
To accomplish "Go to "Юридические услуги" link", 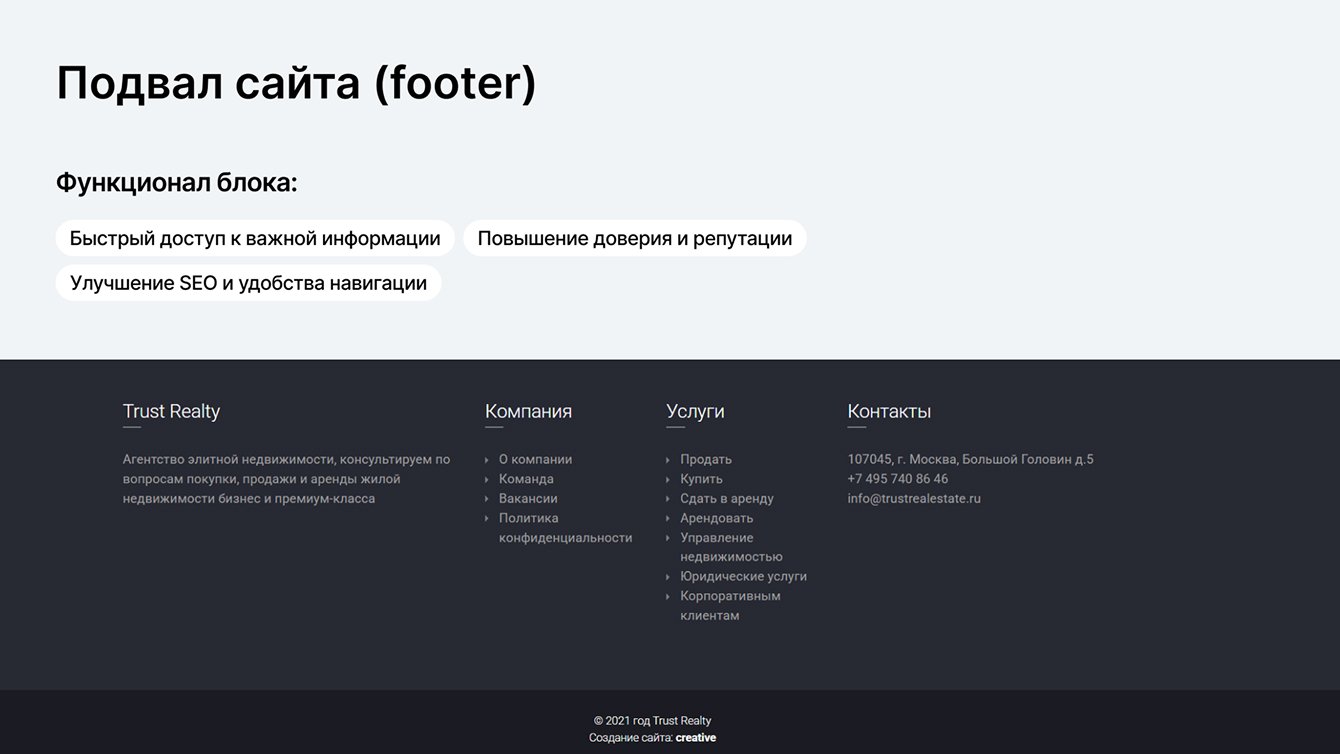I will [x=743, y=577].
